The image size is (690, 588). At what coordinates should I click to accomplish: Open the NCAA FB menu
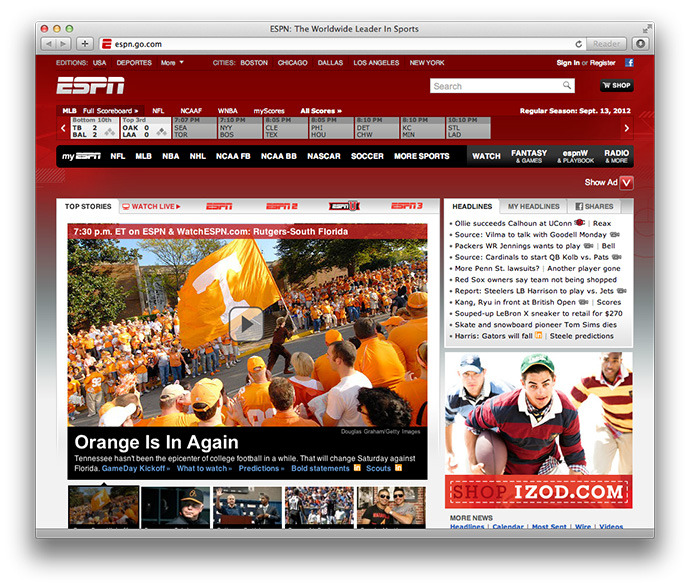pos(233,156)
